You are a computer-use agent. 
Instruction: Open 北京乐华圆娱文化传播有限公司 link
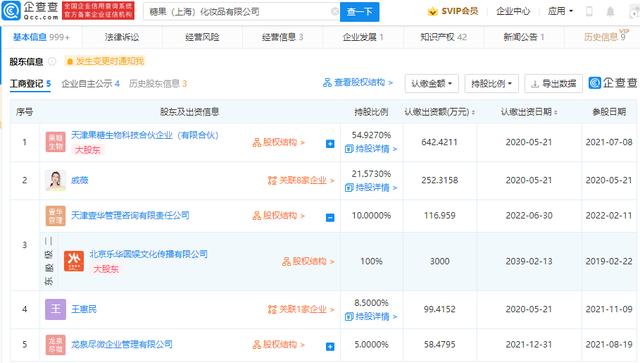pos(149,254)
